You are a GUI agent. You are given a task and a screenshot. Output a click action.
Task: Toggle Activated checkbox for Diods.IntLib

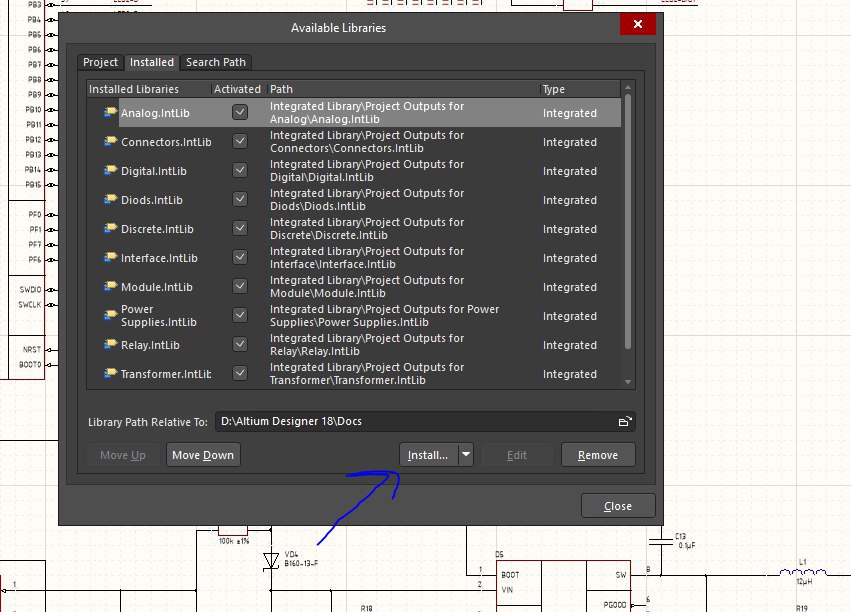(240, 199)
